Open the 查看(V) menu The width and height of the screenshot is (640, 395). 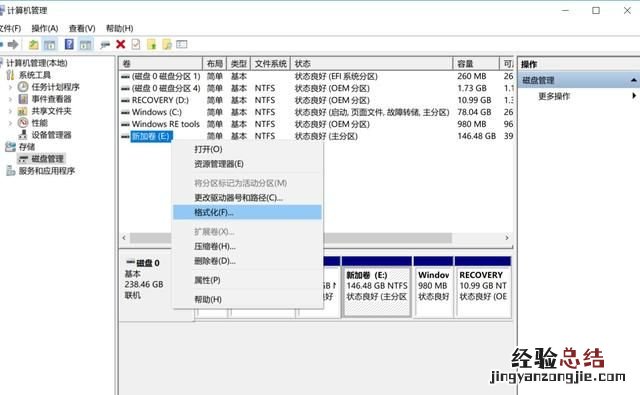[82, 28]
